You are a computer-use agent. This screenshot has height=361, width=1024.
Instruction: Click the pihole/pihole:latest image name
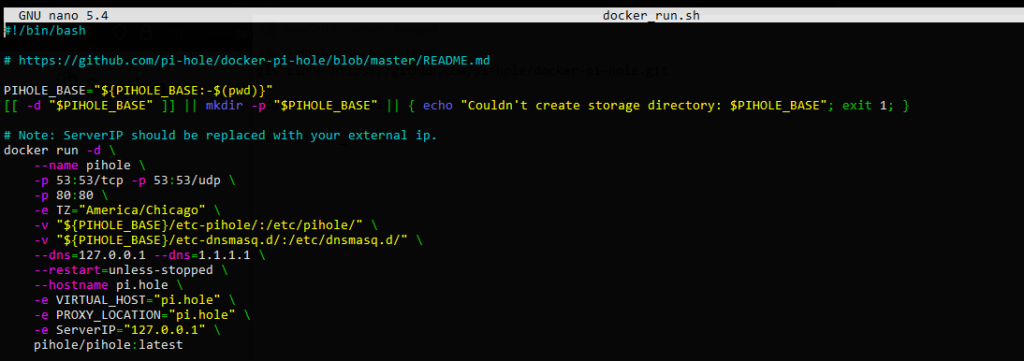108,345
